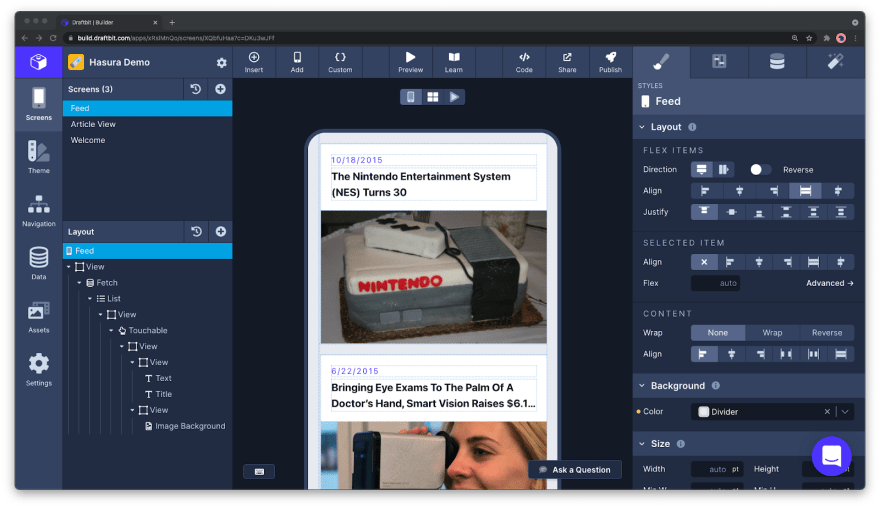Click the Custom code toolbar button
Viewport: 880px width, 508px height.
point(340,62)
